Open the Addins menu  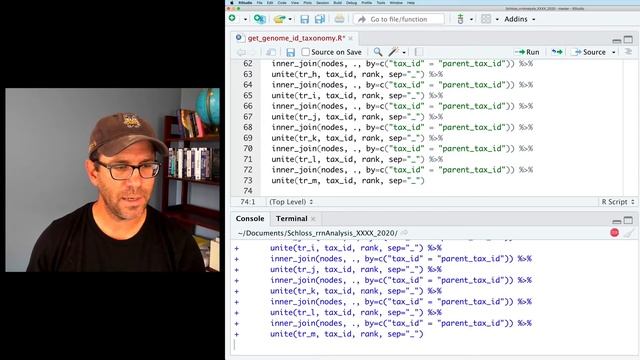[520, 19]
